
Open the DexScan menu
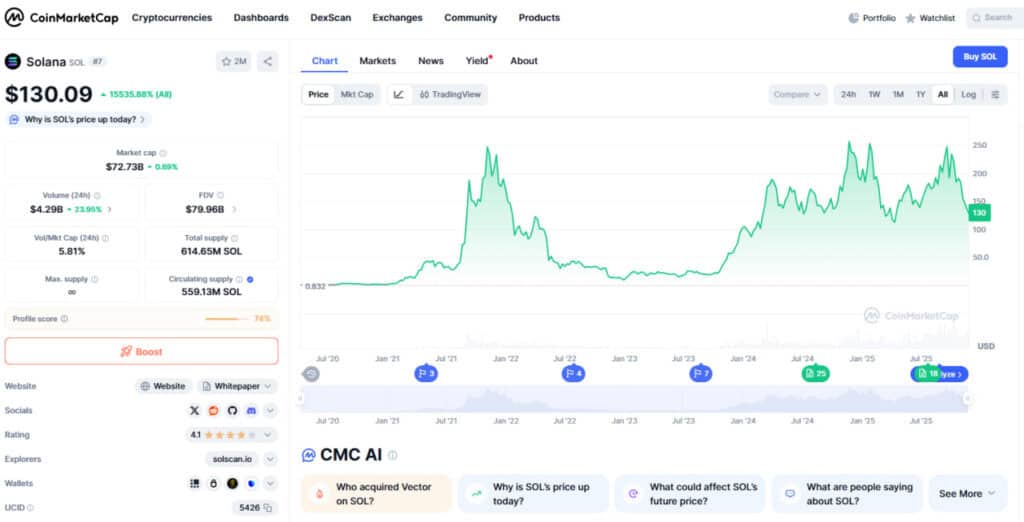330,18
